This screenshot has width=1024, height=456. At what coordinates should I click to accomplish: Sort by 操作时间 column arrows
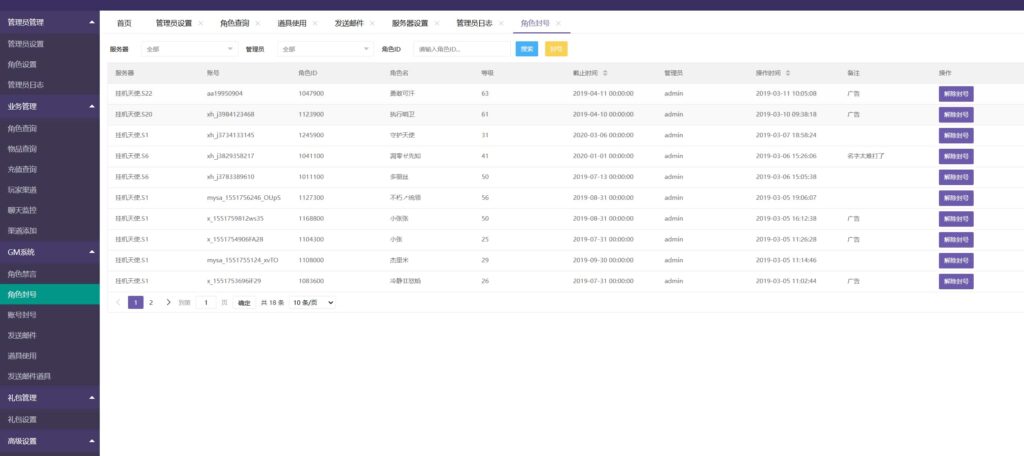pyautogui.click(x=788, y=73)
